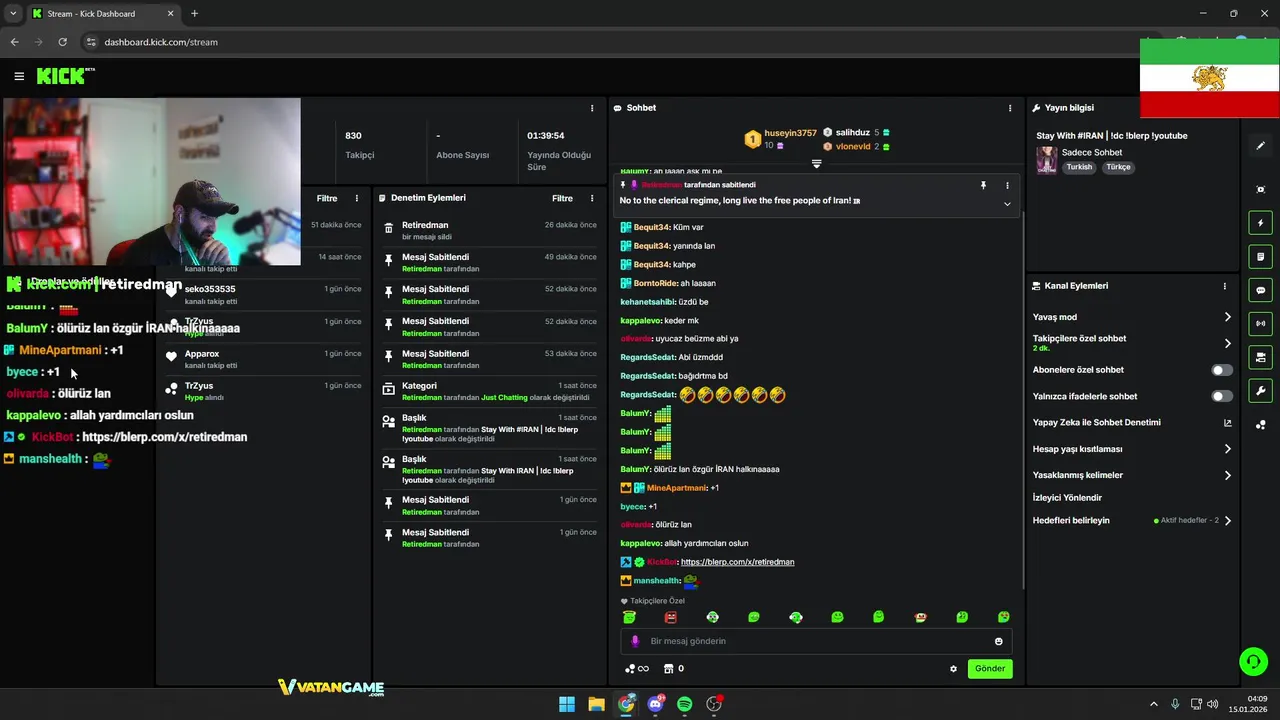Open the stats panel three-dot menu
1280x720 pixels.
click(592, 108)
